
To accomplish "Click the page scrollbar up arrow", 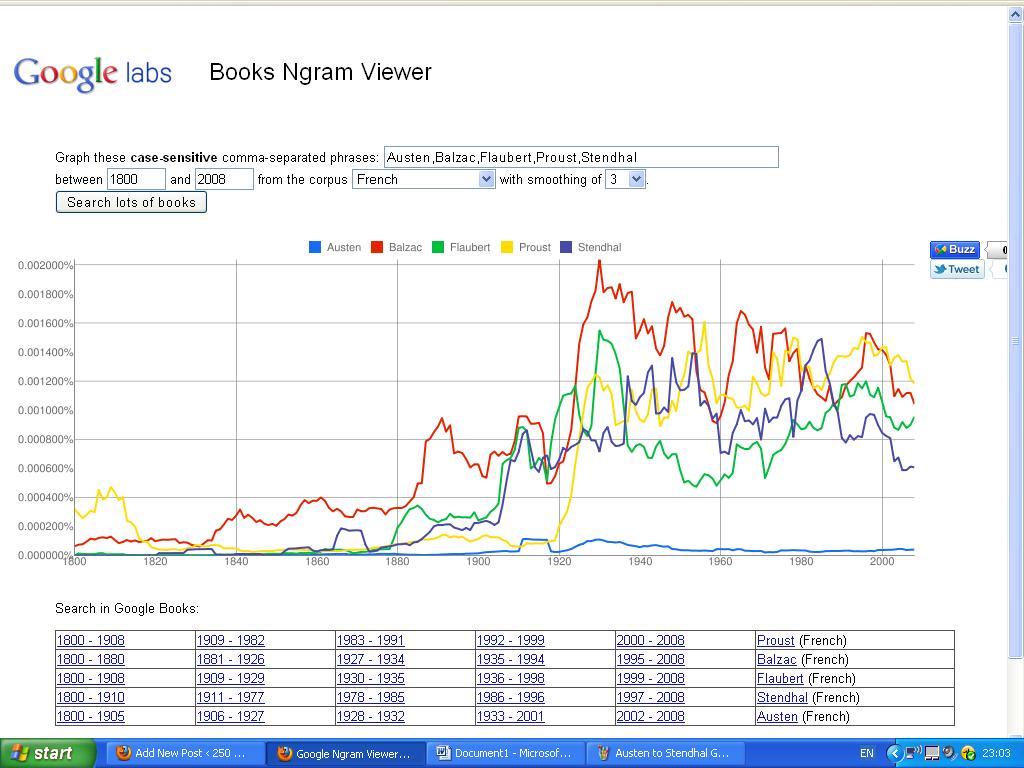I will pyautogui.click(x=1016, y=13).
